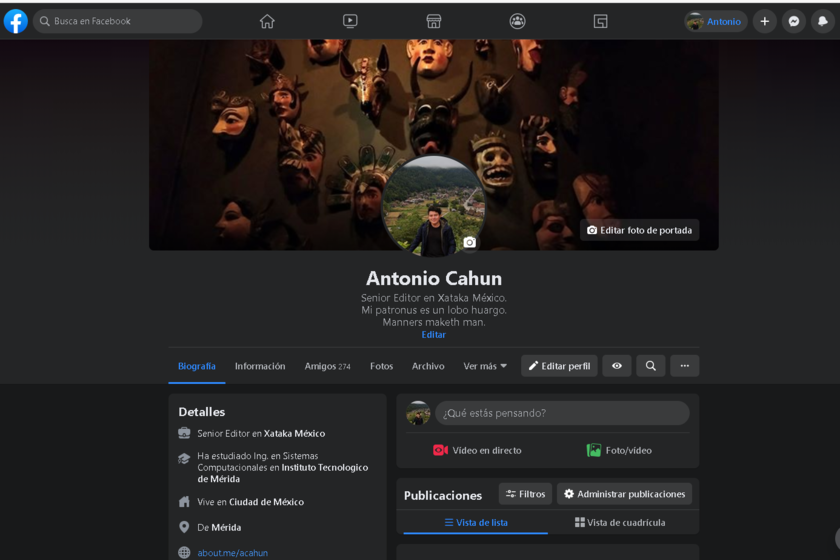Open Messenger chats icon
Viewport: 840px width, 560px height.
point(794,21)
